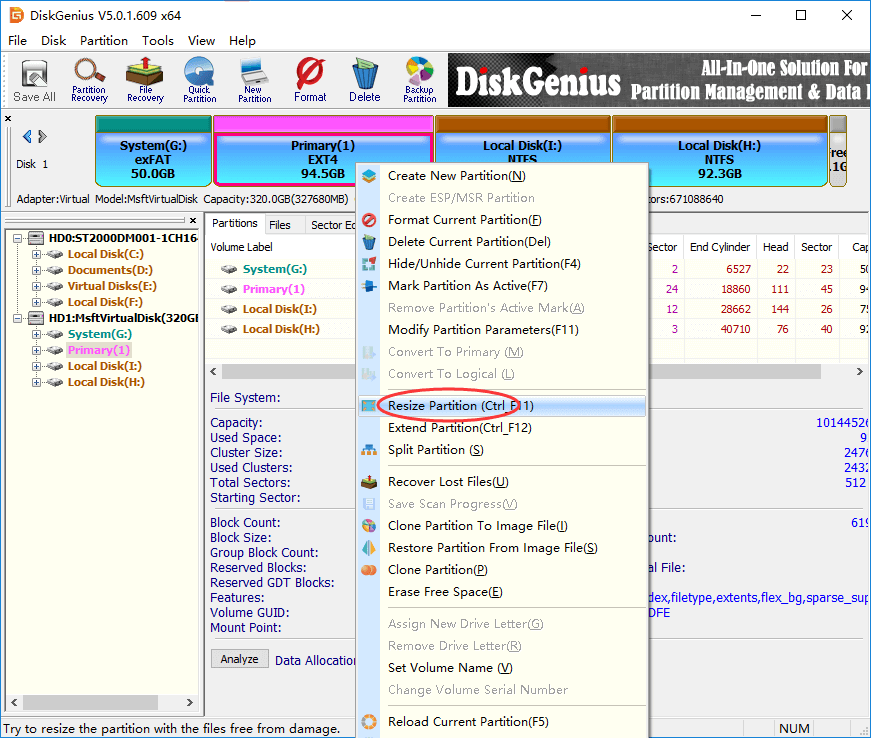
Task: Click New Partition toolbar icon
Action: click(x=254, y=80)
